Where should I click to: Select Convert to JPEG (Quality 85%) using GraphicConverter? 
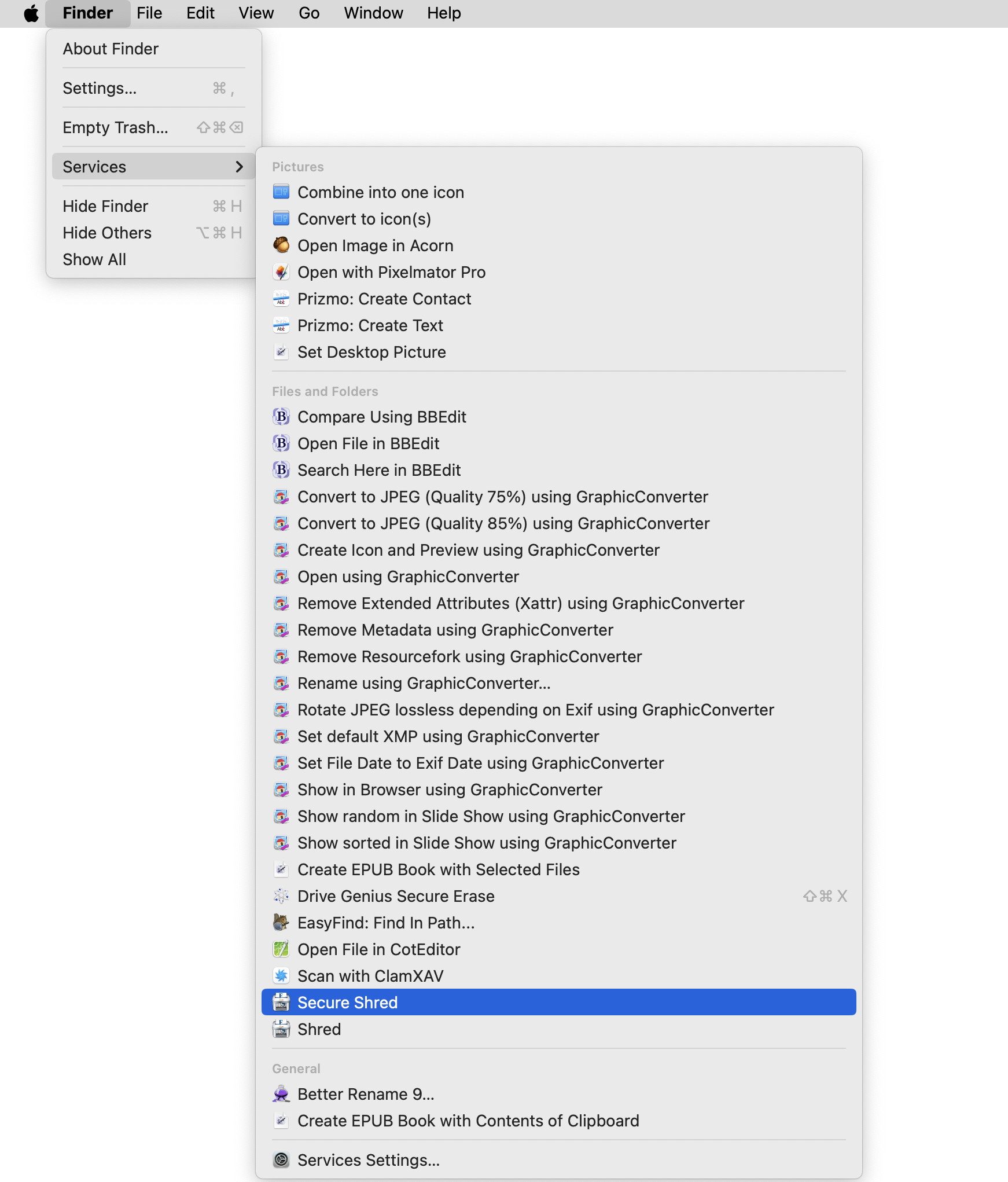pos(559,523)
